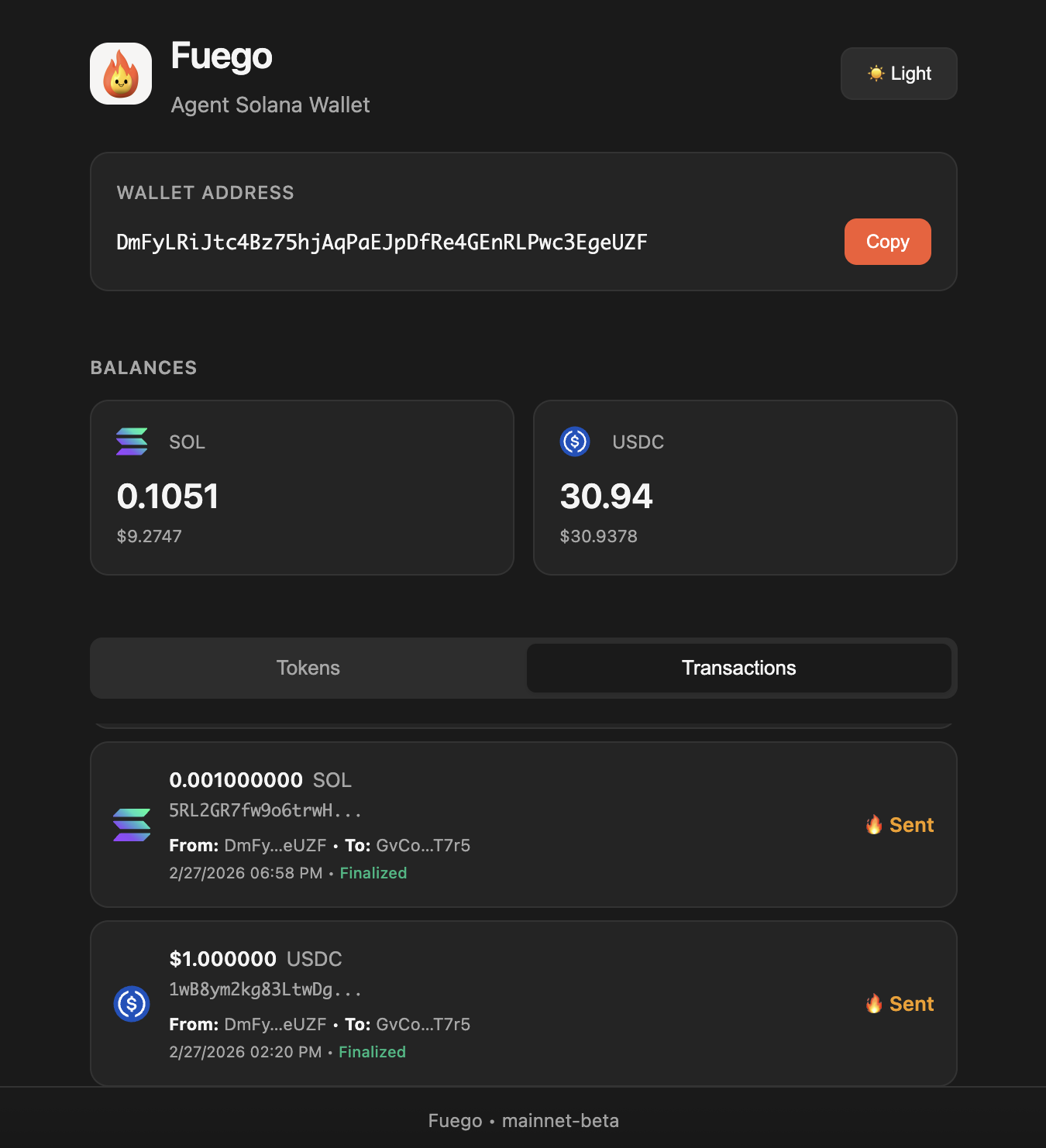Click the USDC logo in balances card
Screen dimensions: 1046x1148
pos(575,442)
